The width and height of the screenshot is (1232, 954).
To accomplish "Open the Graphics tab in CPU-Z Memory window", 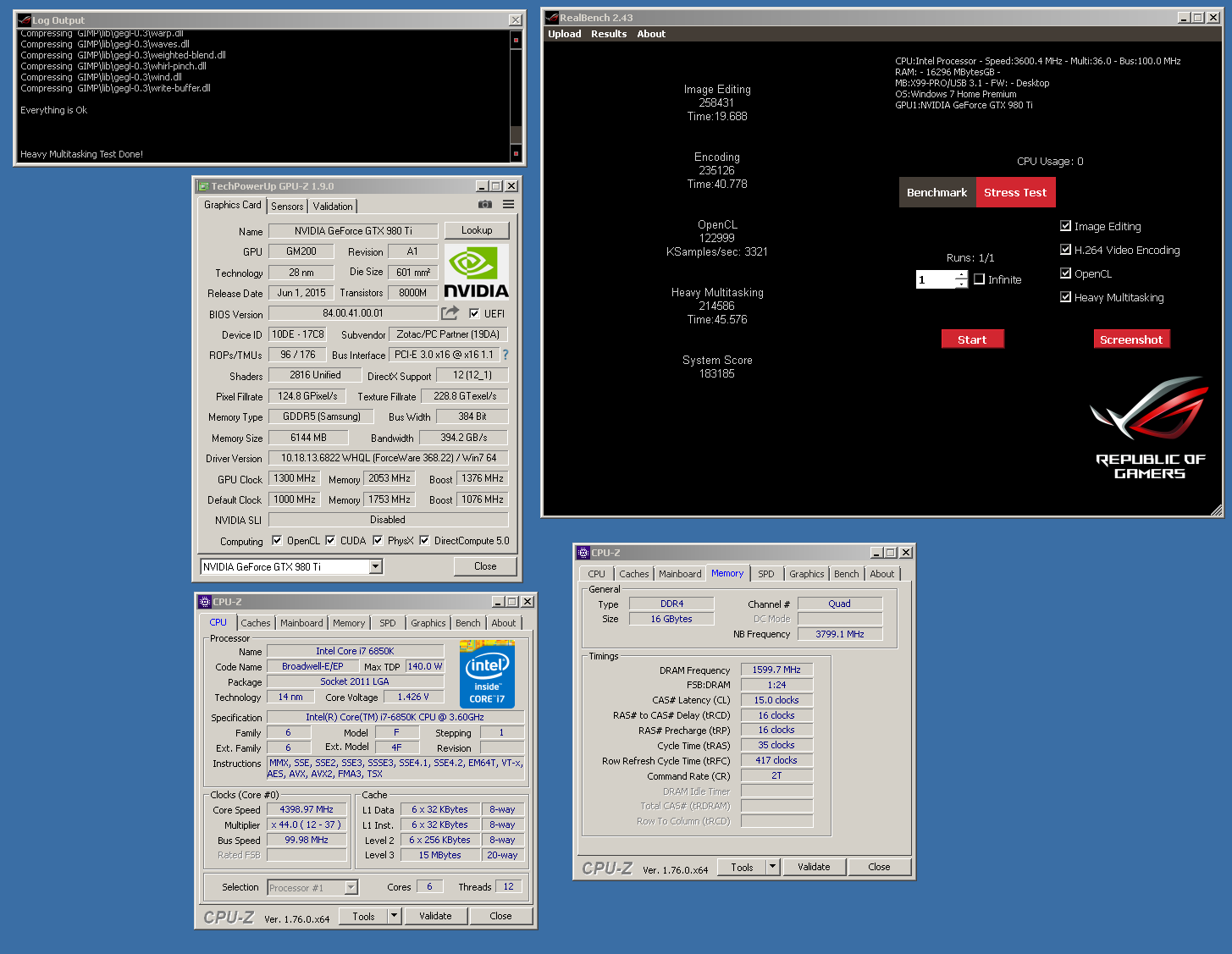I will point(807,574).
